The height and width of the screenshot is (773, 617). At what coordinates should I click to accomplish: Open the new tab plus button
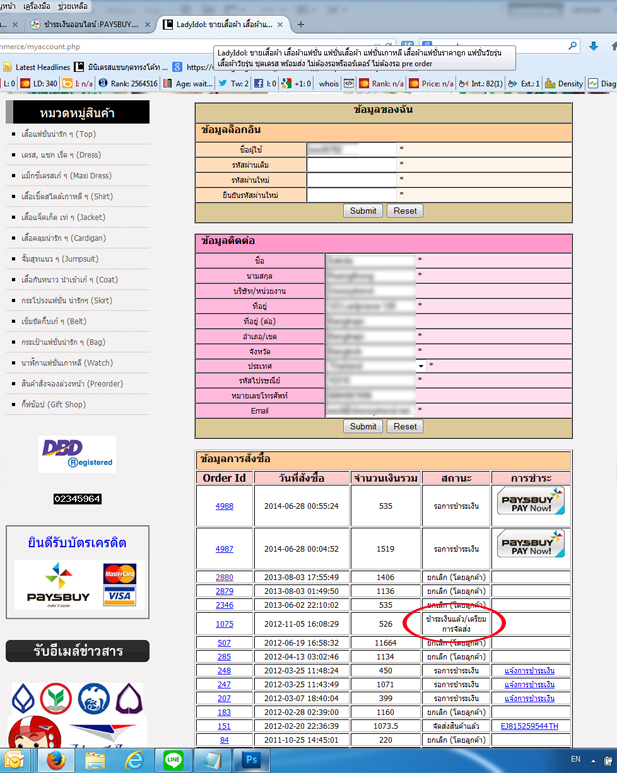301,24
